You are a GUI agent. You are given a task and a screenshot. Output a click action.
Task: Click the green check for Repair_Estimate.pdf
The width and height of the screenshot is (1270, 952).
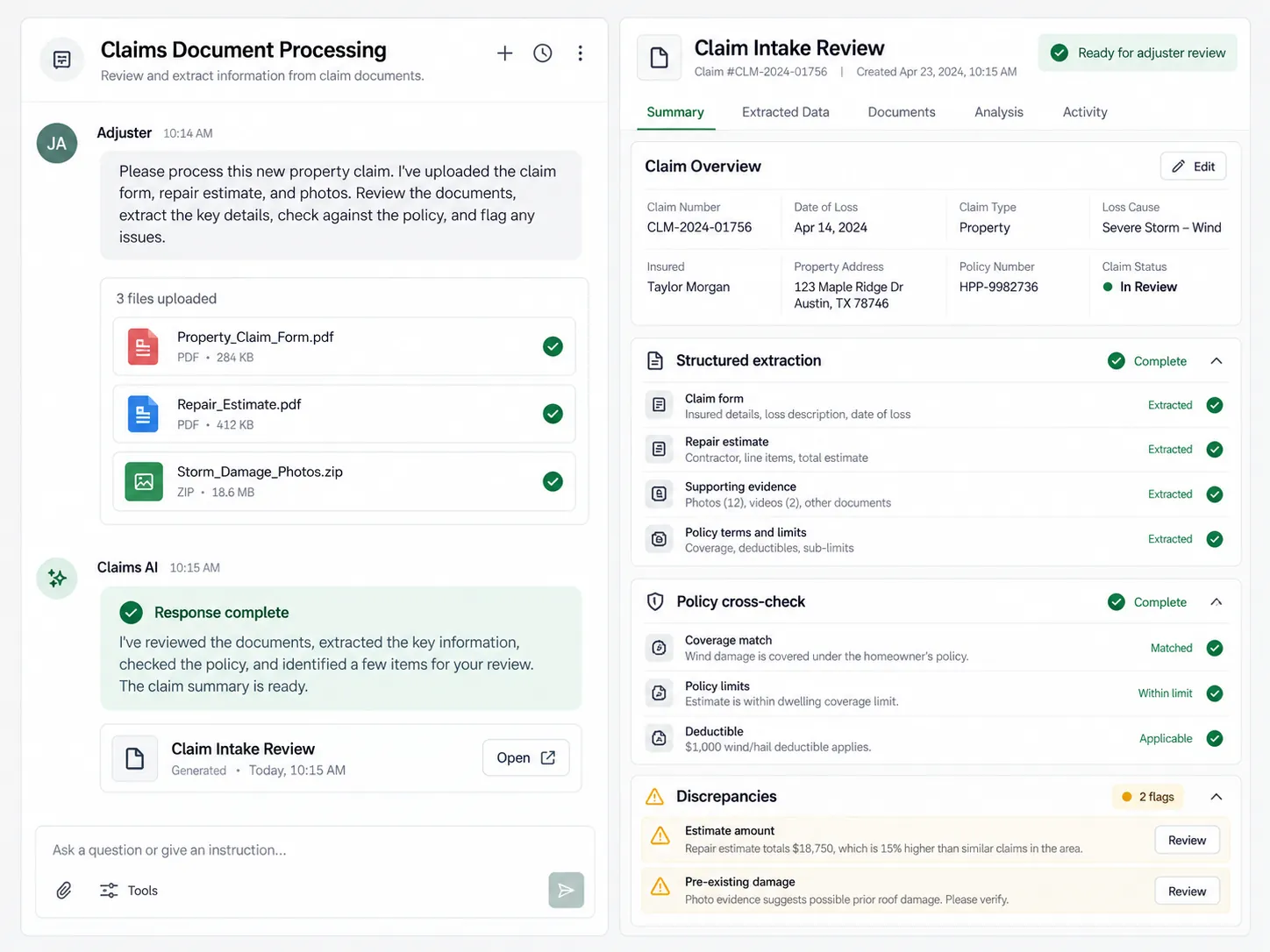(553, 414)
